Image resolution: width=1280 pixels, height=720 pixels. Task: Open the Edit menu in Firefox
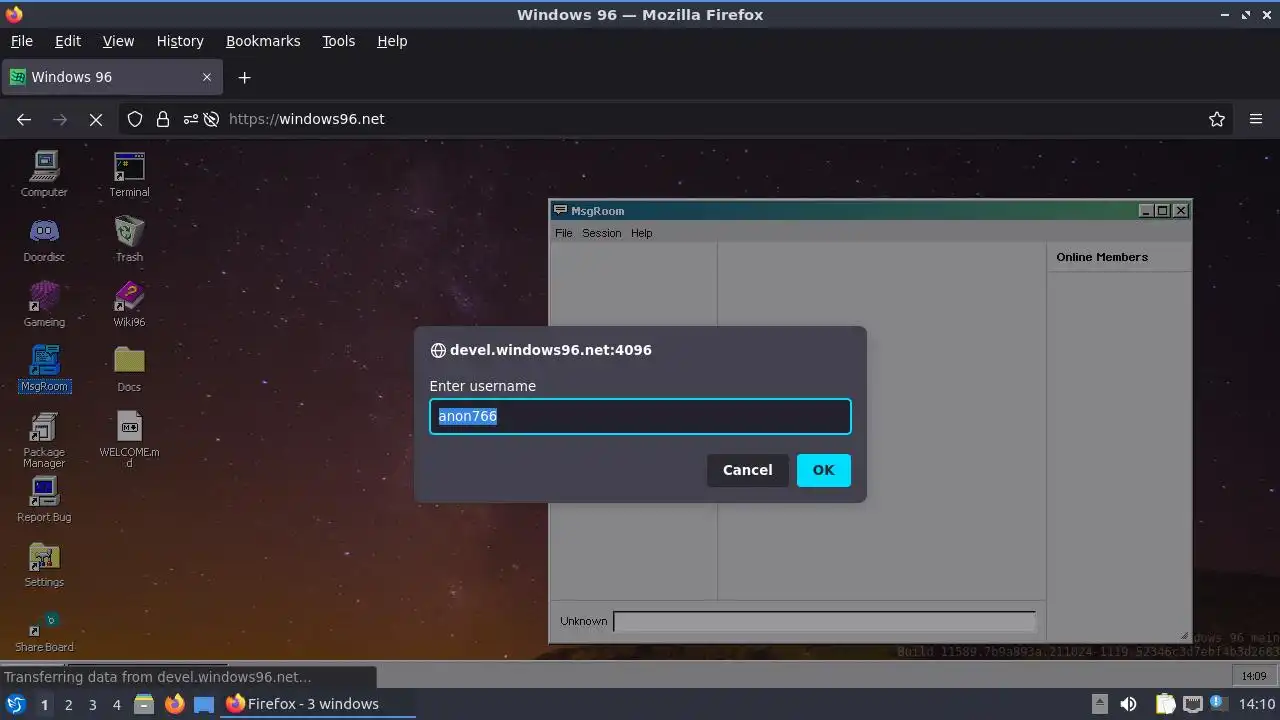coord(68,41)
